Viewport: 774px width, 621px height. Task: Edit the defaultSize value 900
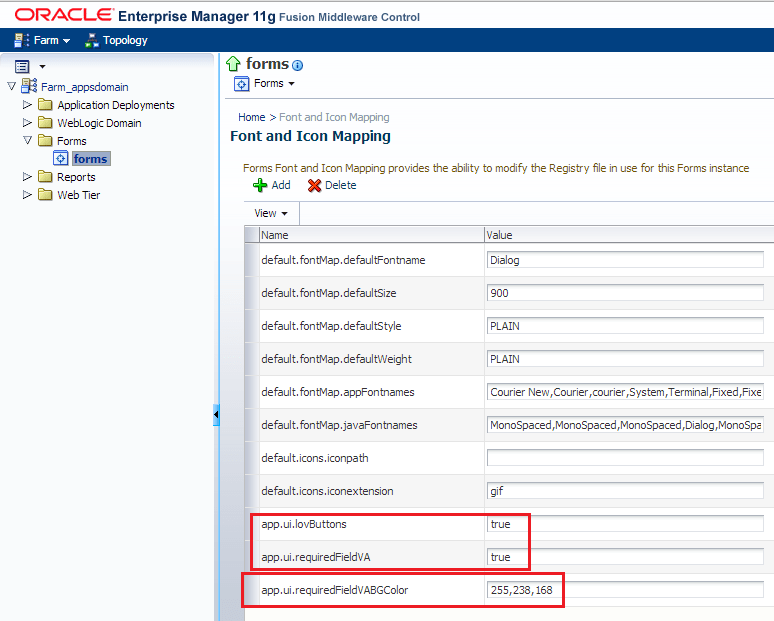[x=625, y=293]
